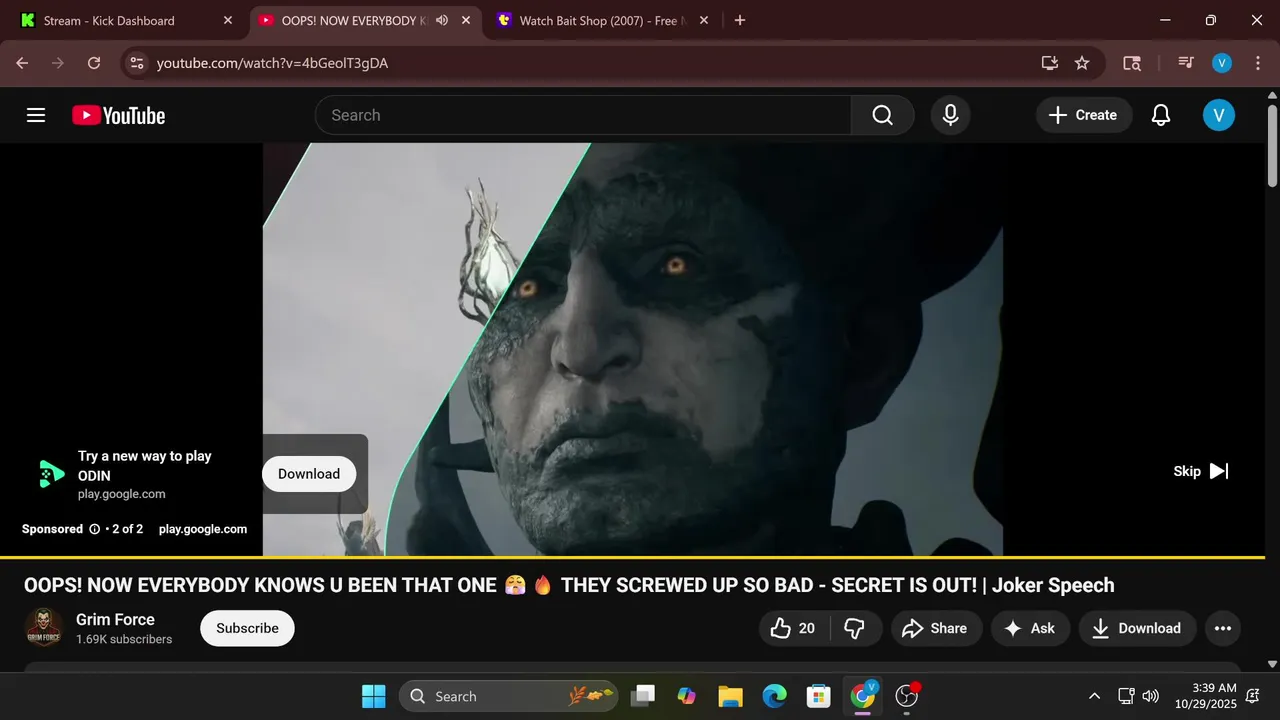Close the Watch Bait Shop tab
This screenshot has width=1280, height=720.
pyautogui.click(x=704, y=20)
